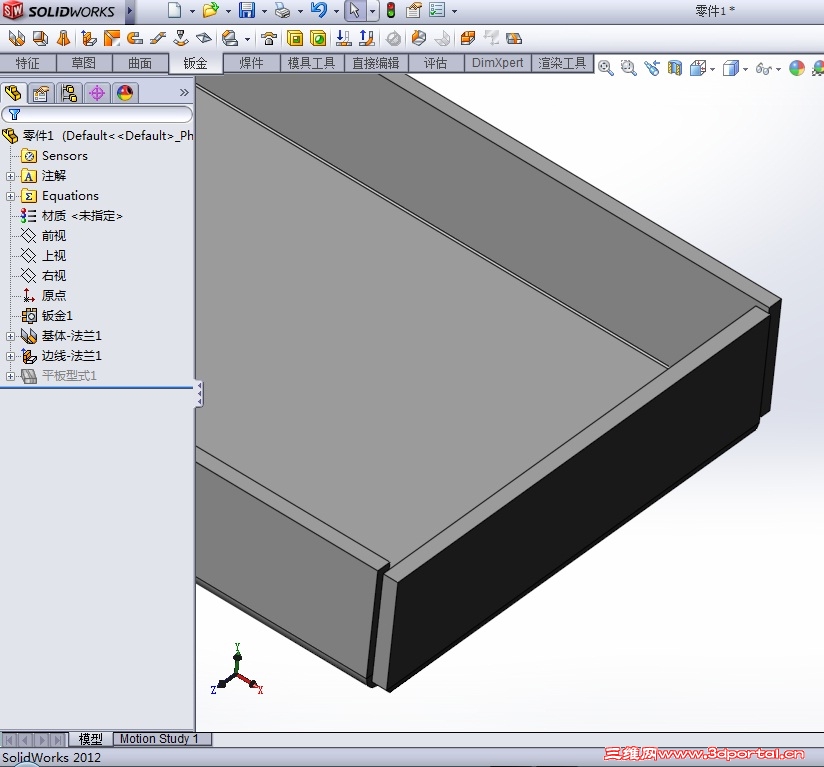This screenshot has width=824, height=767.
Task: Select the Lofted Bend tool
Action: click(x=64, y=38)
